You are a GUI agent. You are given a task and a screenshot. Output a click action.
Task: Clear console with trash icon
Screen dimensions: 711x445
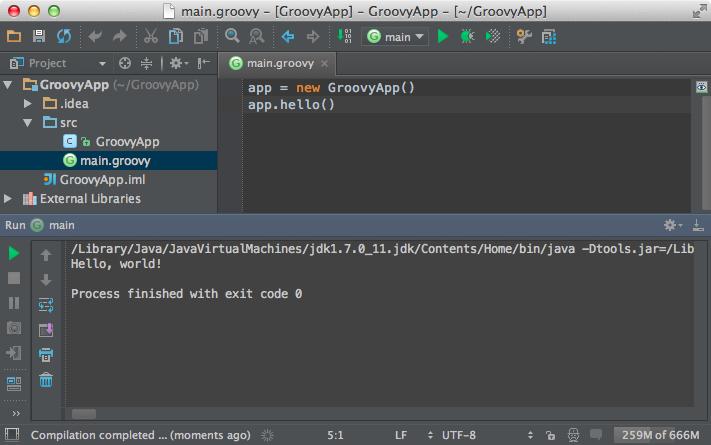46,380
